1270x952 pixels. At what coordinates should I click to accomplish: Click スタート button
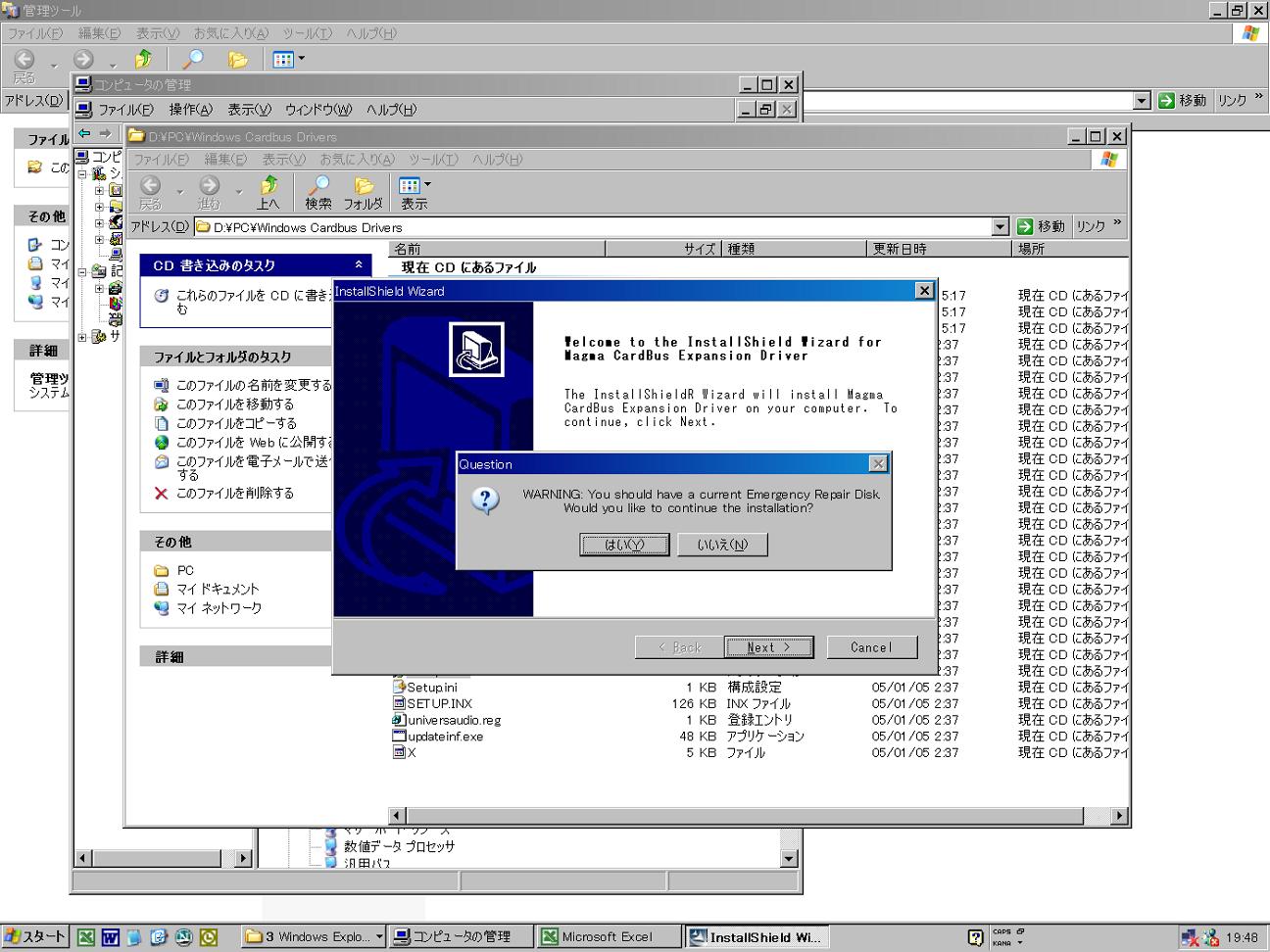pyautogui.click(x=35, y=936)
